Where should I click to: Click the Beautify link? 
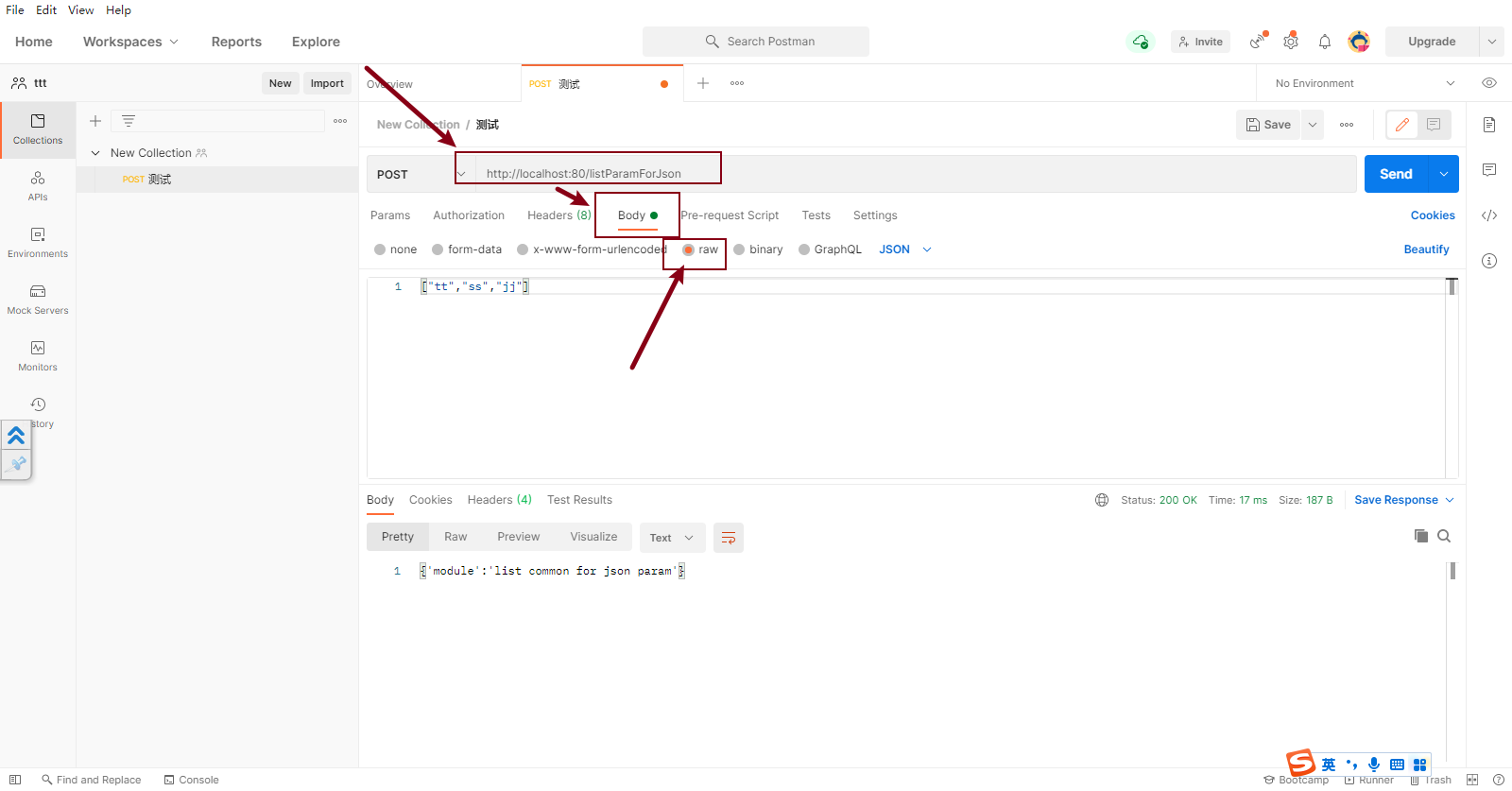click(x=1426, y=249)
